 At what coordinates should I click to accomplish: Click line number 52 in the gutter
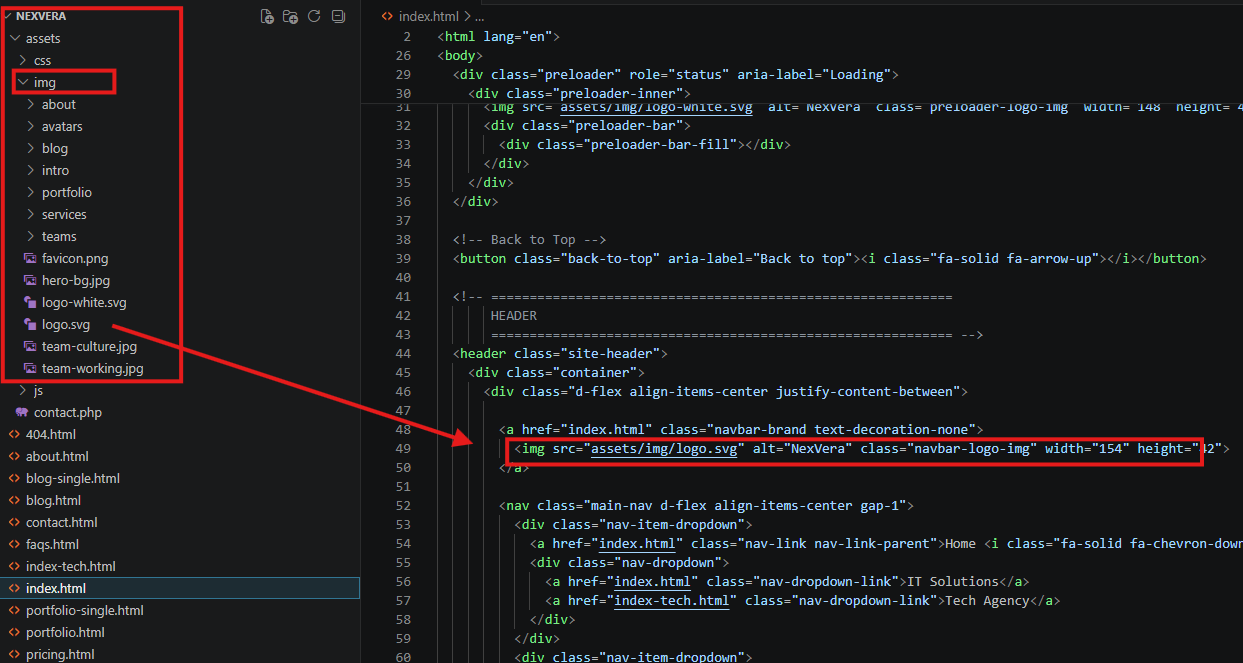pyautogui.click(x=403, y=505)
